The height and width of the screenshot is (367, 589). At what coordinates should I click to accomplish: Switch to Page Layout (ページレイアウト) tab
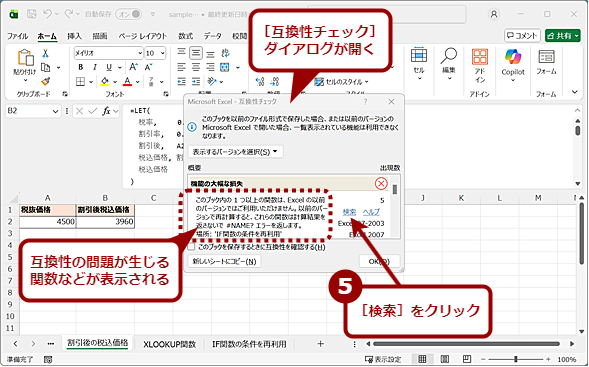[x=143, y=36]
